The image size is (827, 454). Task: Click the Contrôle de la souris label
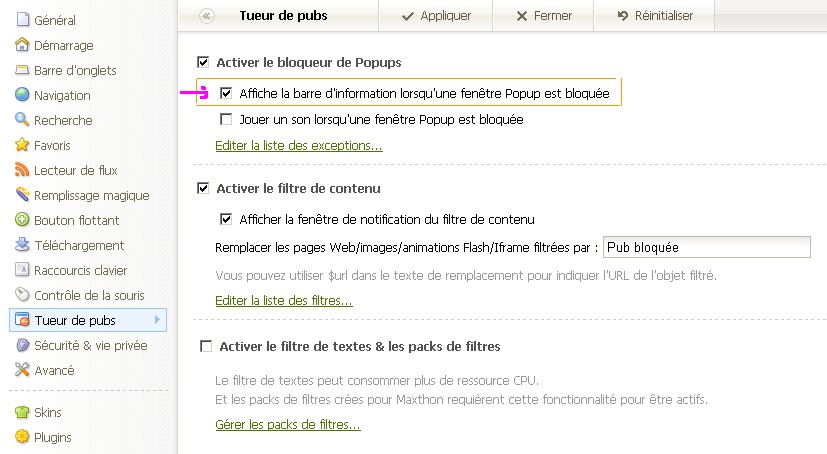pos(89,295)
